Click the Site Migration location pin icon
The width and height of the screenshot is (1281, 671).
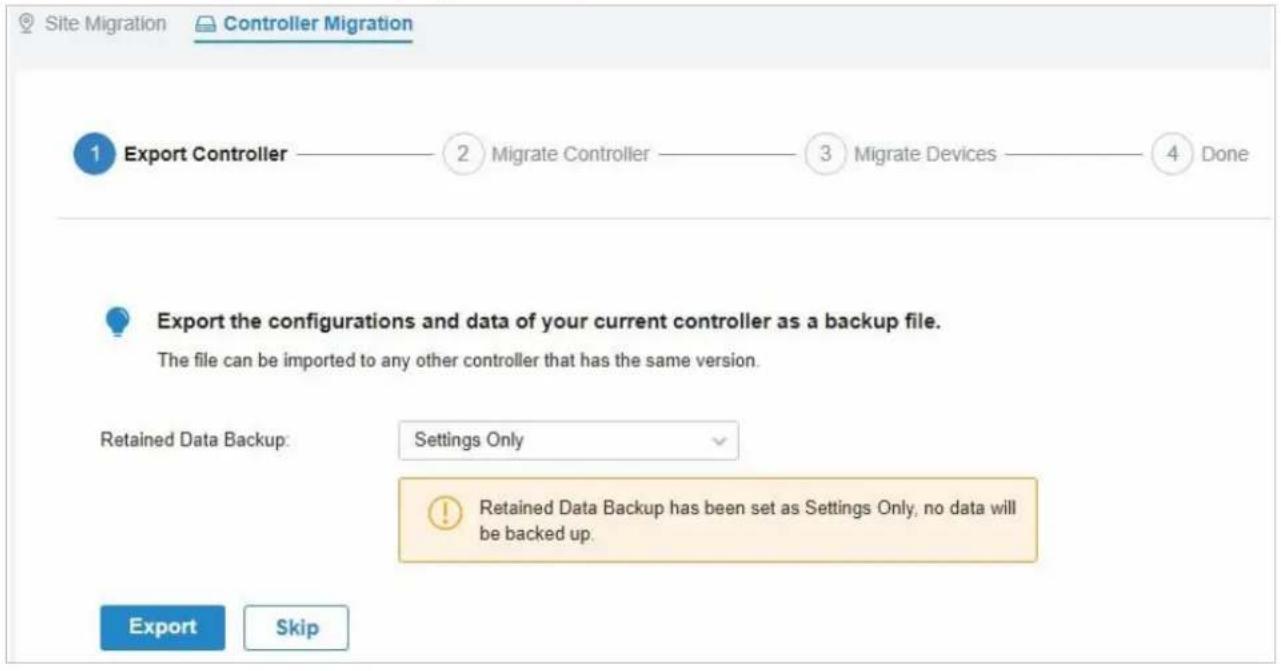pos(27,23)
